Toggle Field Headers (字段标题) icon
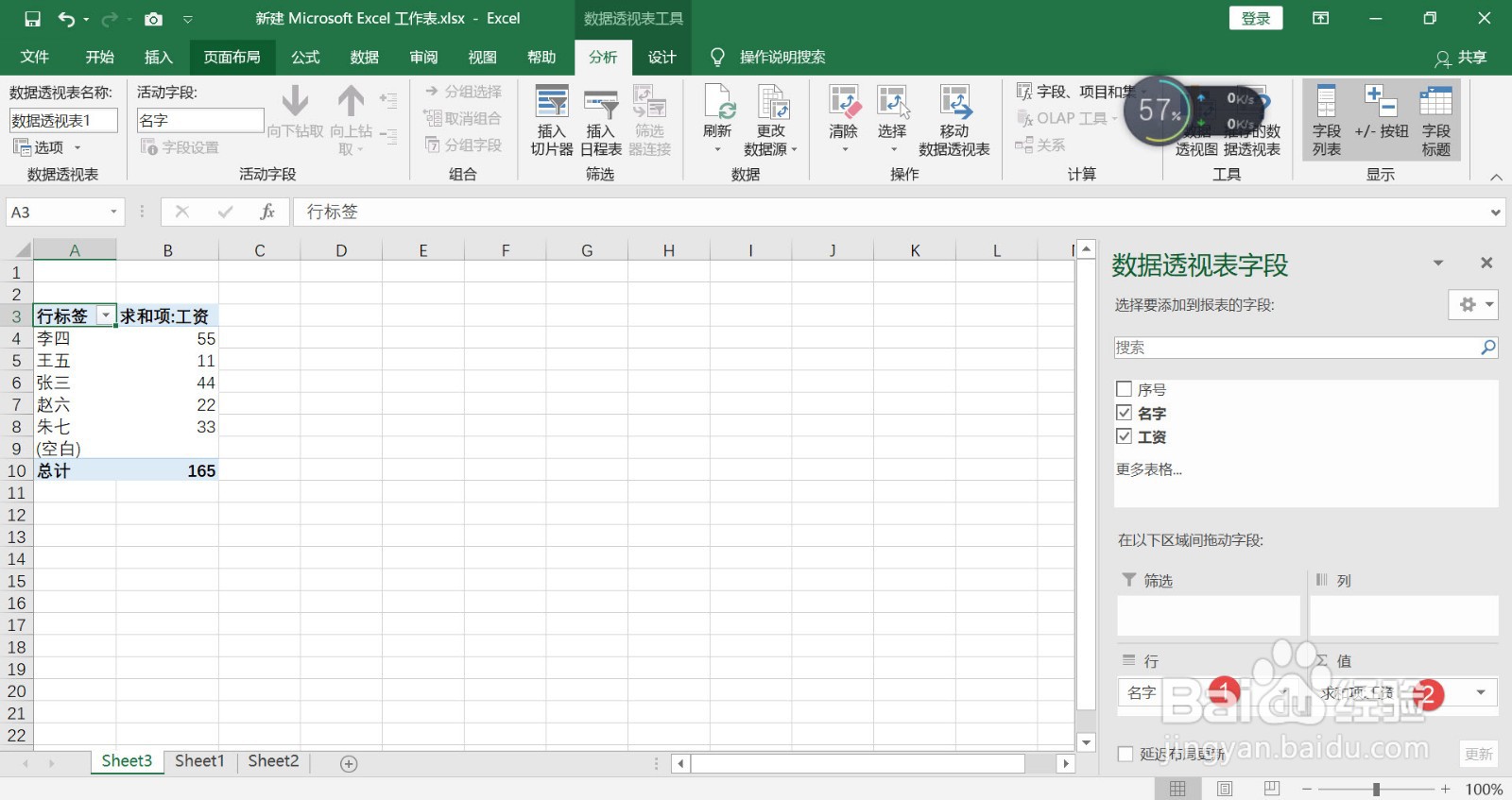Screen dimensions: 1512x800 pyautogui.click(x=1435, y=101)
